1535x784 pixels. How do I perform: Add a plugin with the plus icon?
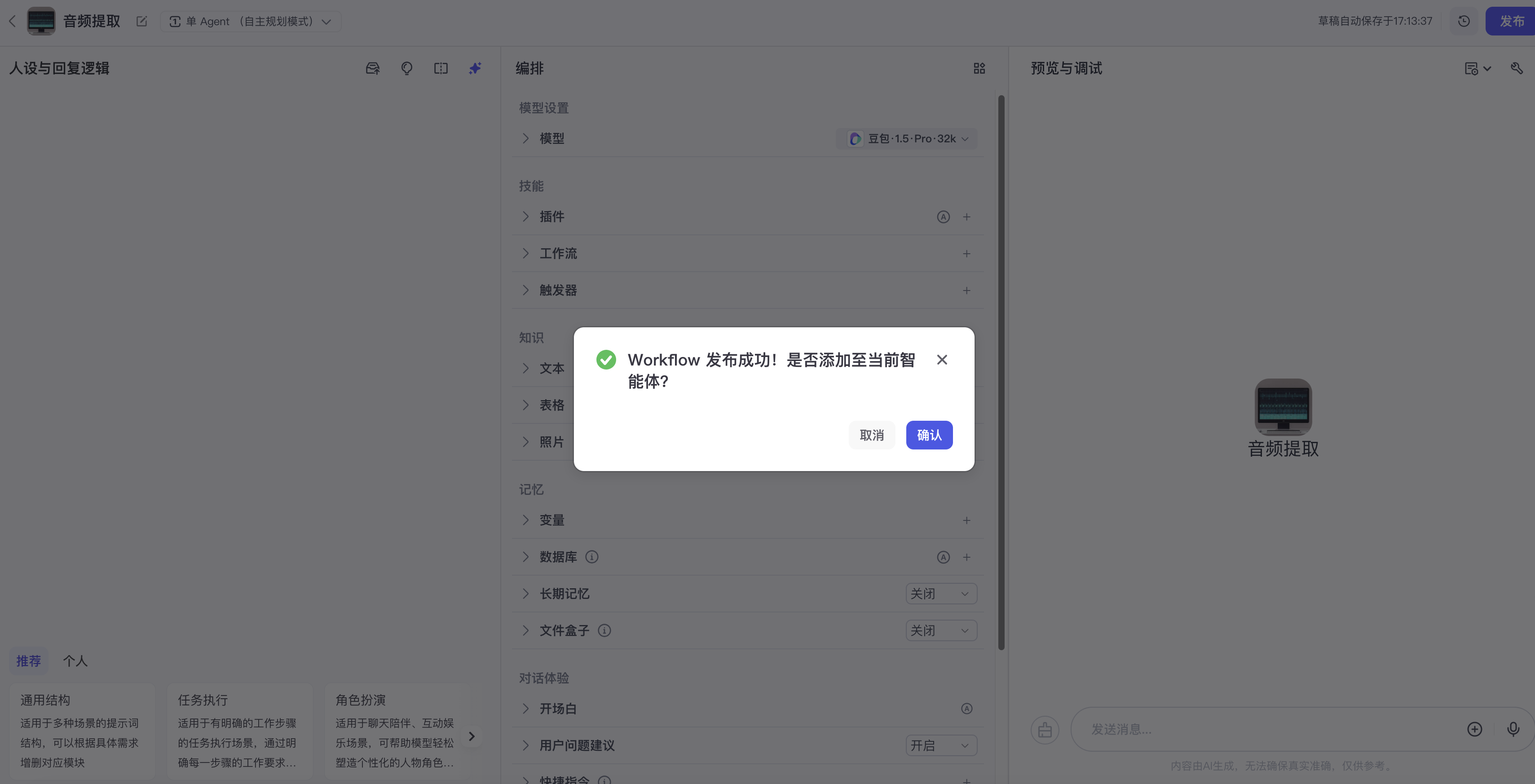pos(966,217)
